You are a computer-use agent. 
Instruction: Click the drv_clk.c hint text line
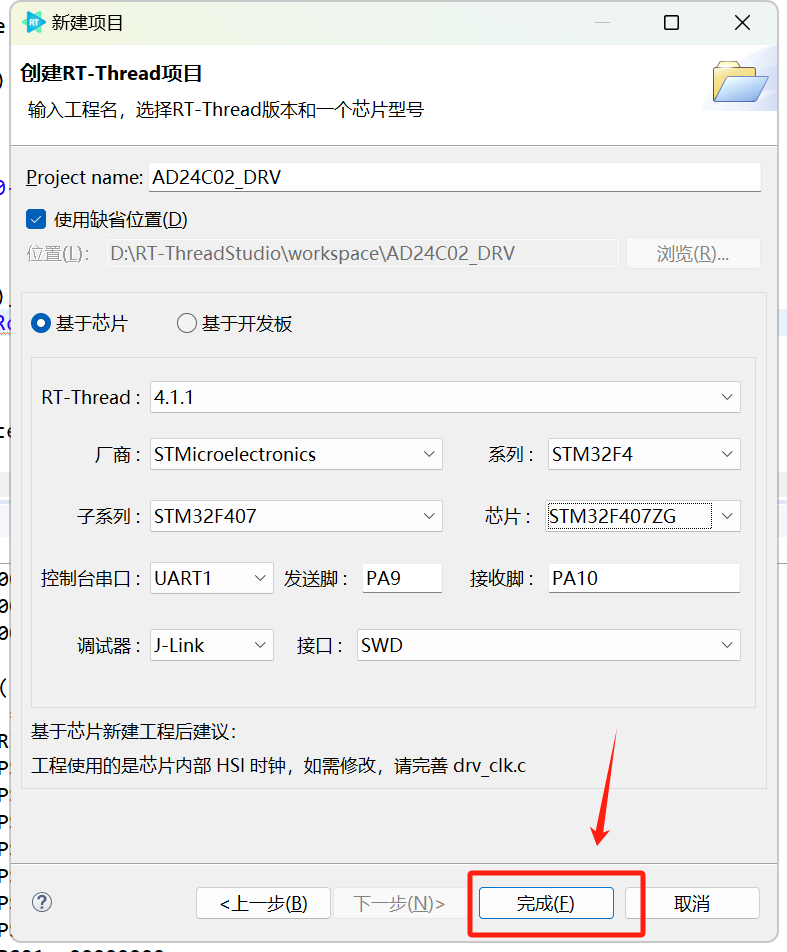pos(279,766)
